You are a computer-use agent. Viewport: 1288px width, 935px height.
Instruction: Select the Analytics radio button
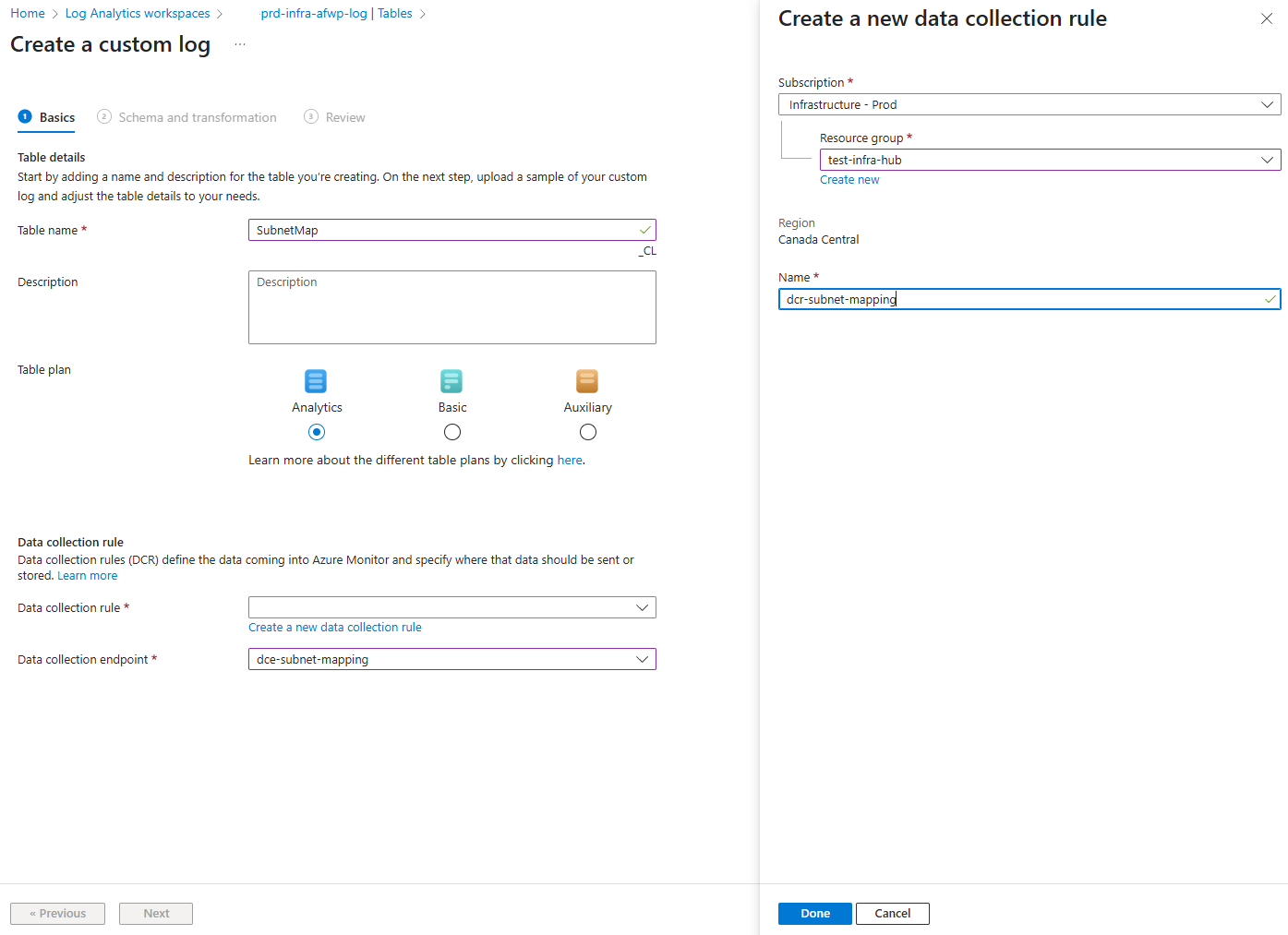[317, 432]
